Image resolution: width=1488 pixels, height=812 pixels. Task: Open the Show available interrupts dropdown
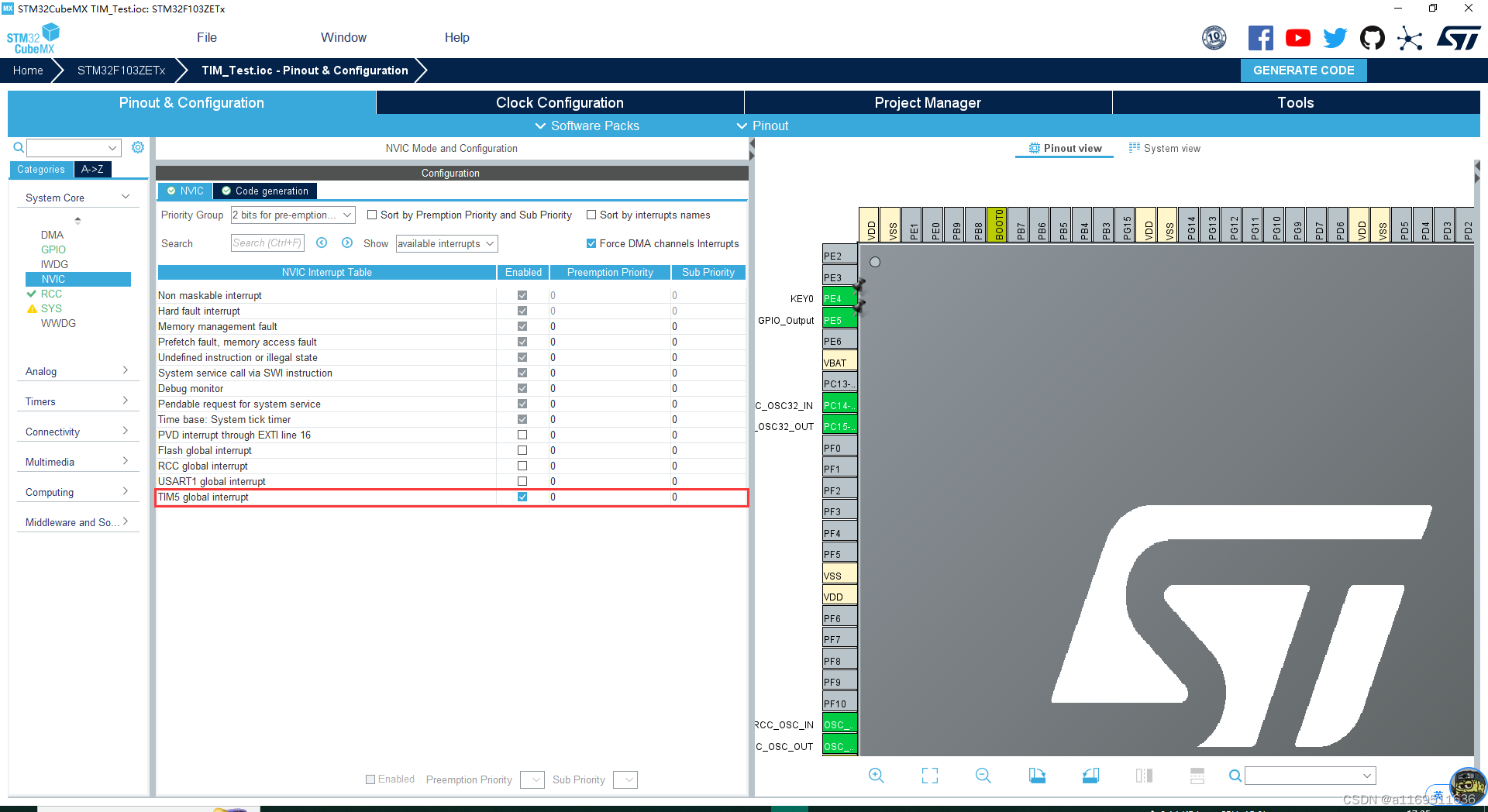click(x=446, y=243)
